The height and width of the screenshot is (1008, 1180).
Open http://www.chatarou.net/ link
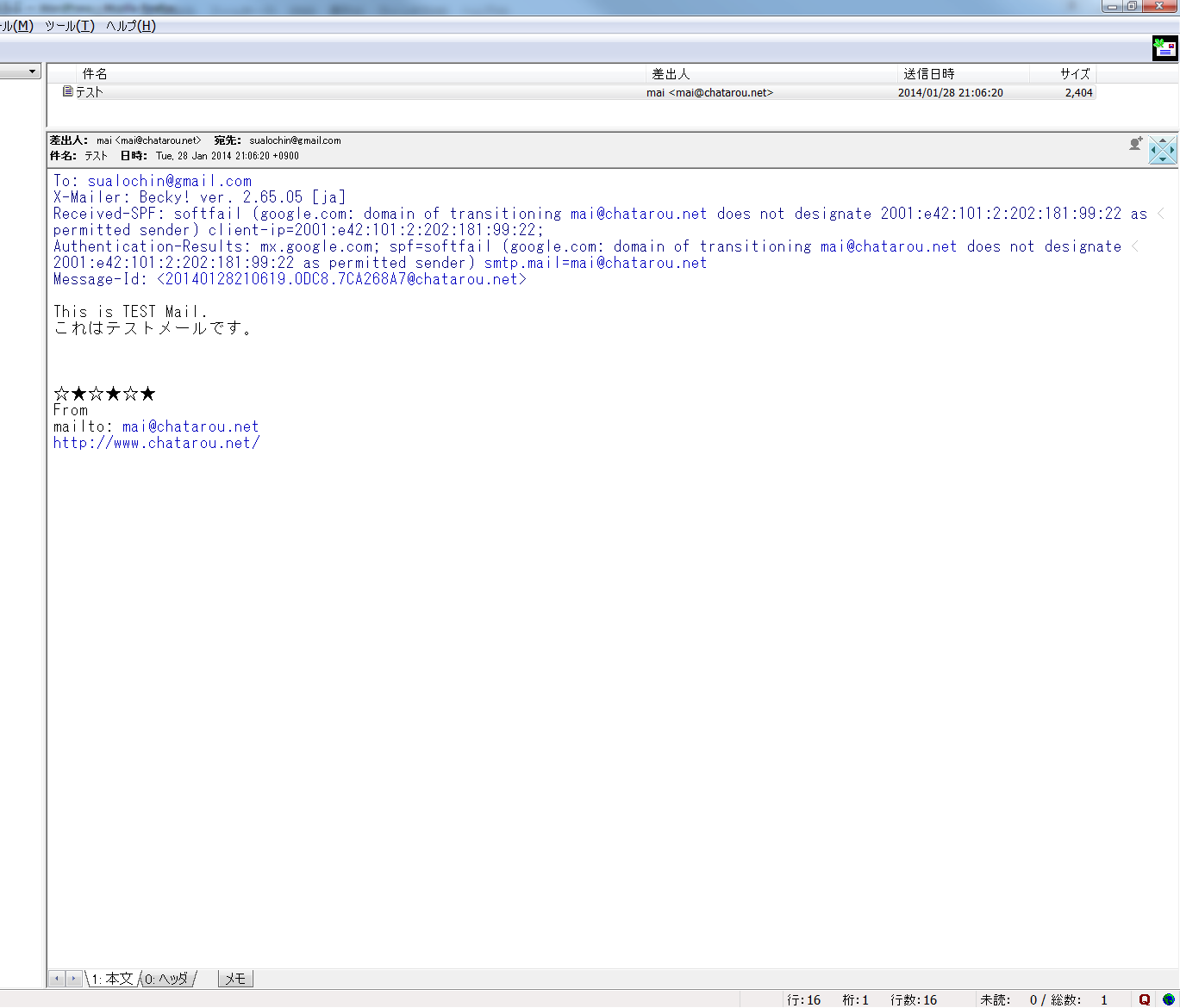(x=157, y=443)
